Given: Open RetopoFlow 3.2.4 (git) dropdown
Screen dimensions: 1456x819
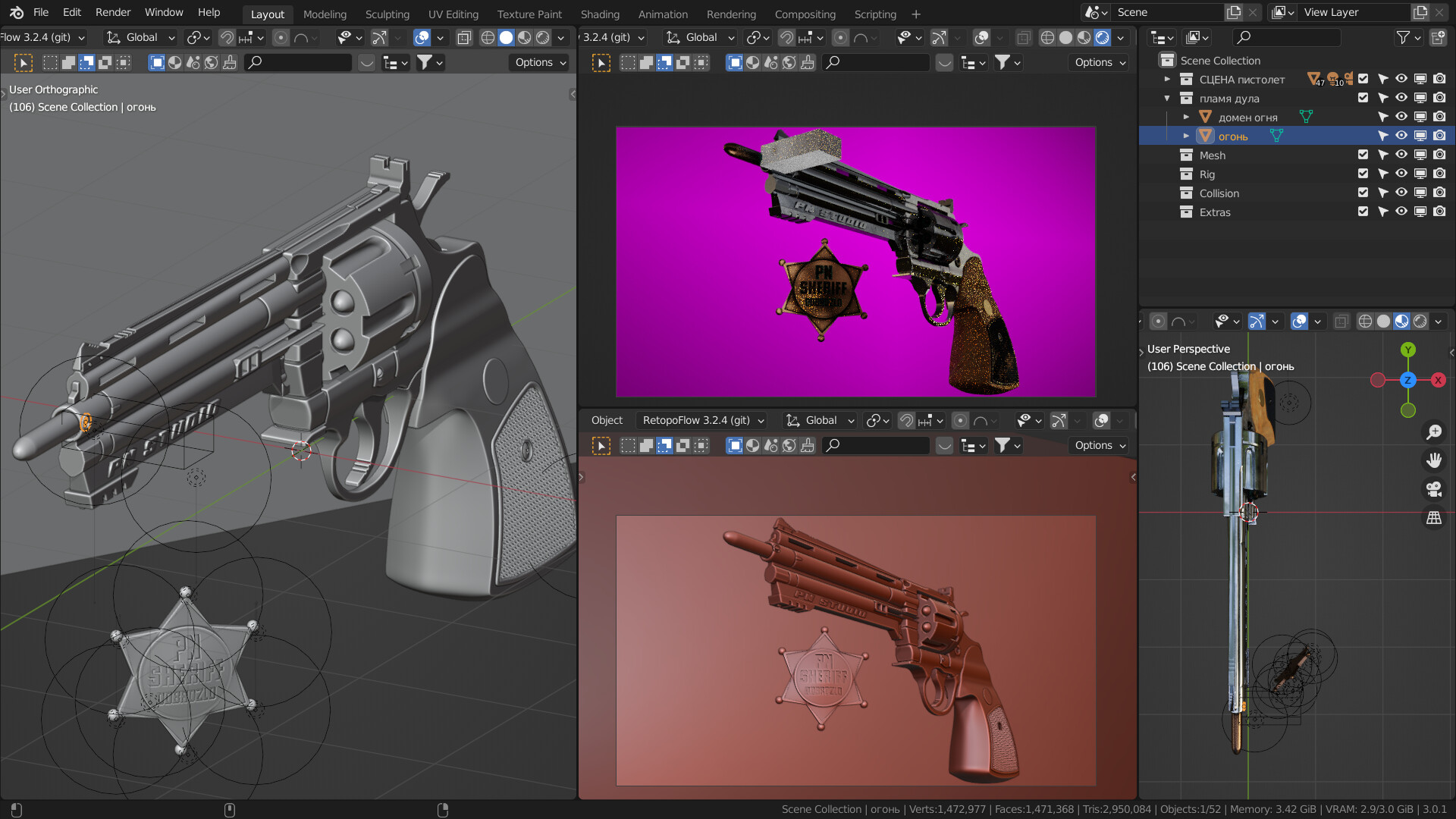Looking at the screenshot, I should [702, 420].
